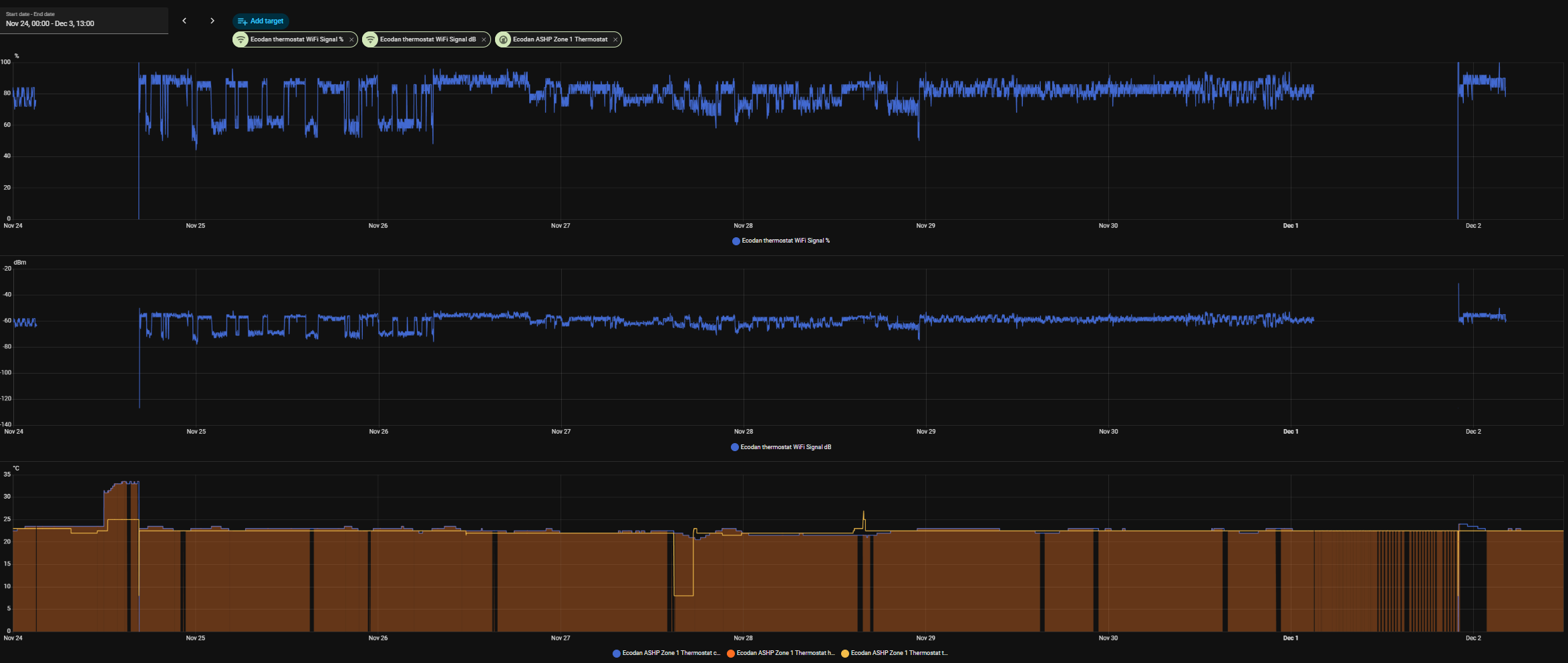Screen dimensions: 1568x663
Task: Click WiFi icon on Signal dB chip
Action: click(370, 39)
